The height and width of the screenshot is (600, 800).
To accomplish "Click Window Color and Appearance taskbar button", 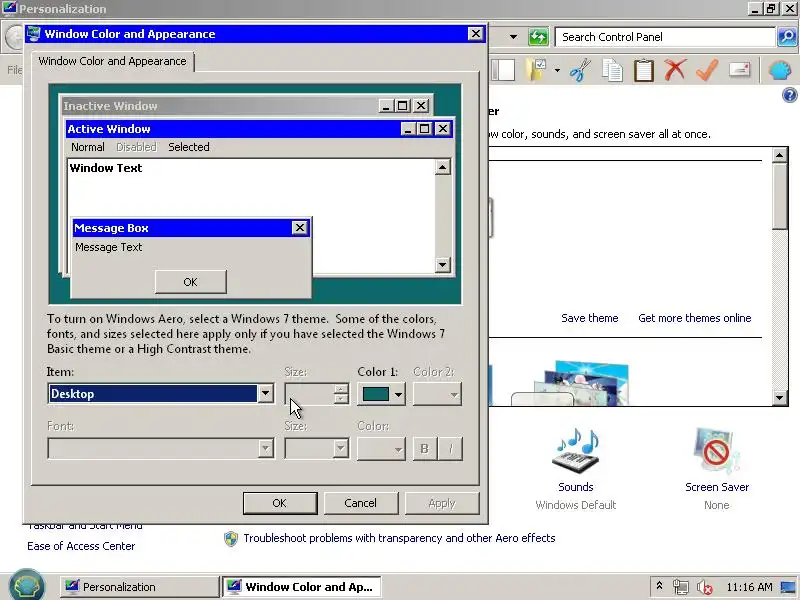I will tap(302, 587).
